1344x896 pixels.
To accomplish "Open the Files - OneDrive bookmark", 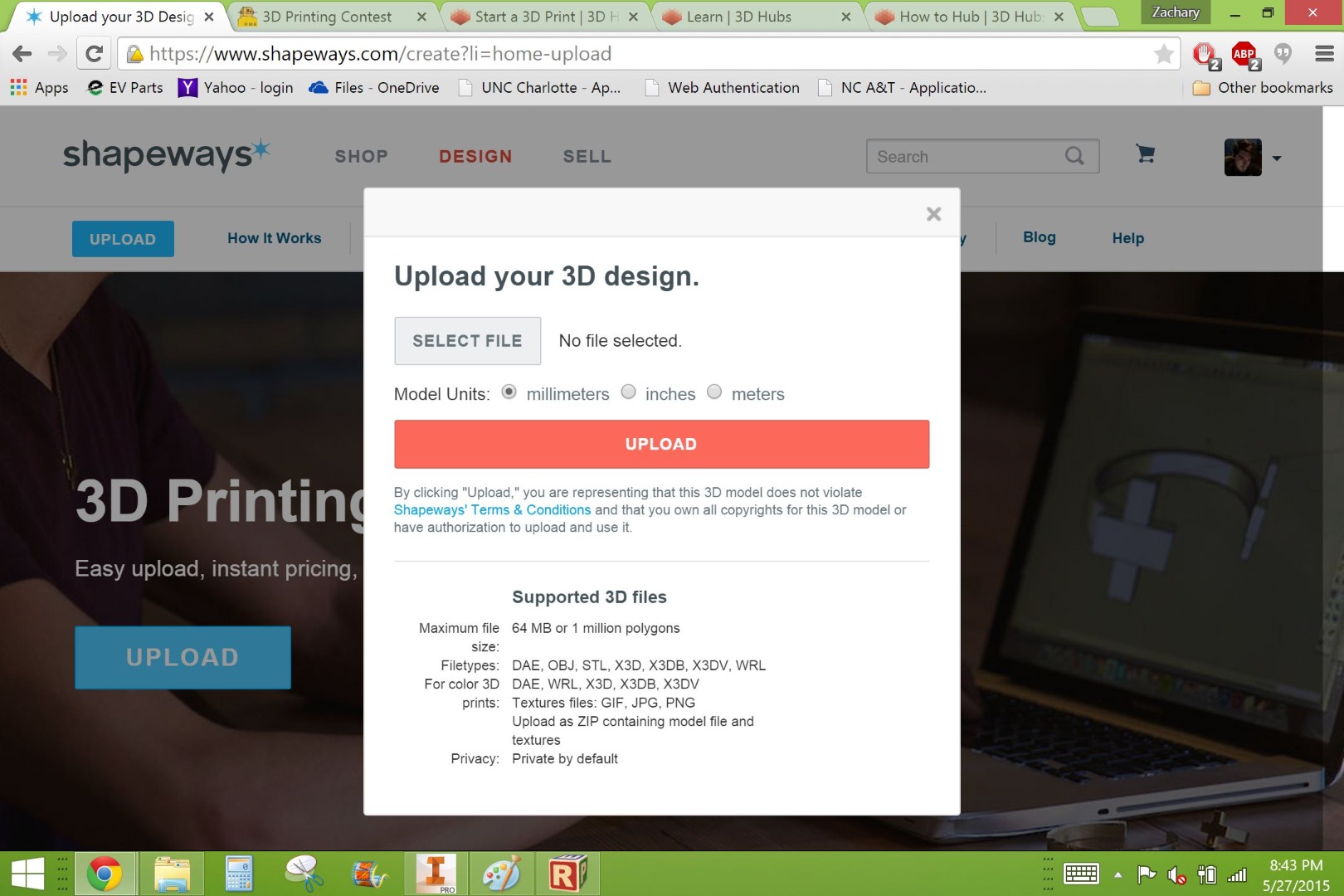I will click(374, 88).
